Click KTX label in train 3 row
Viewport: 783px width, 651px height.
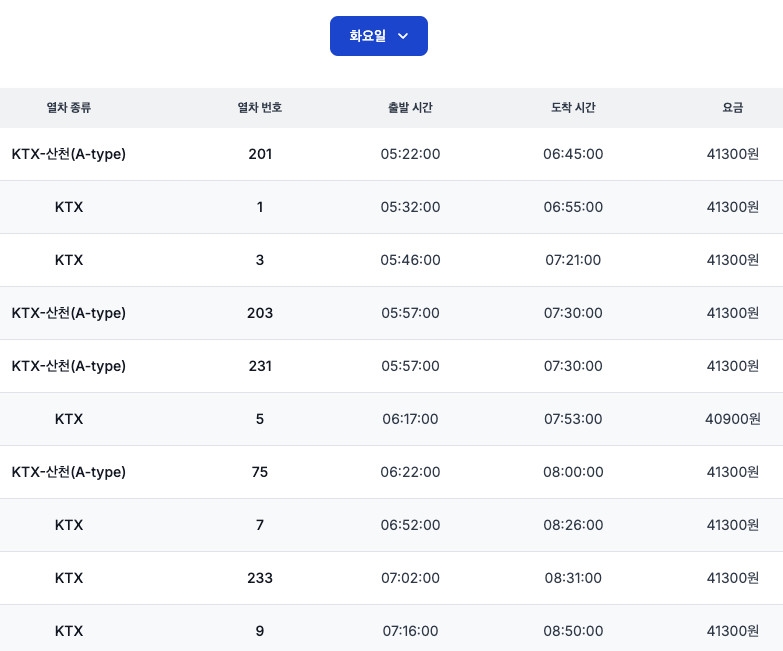69,260
